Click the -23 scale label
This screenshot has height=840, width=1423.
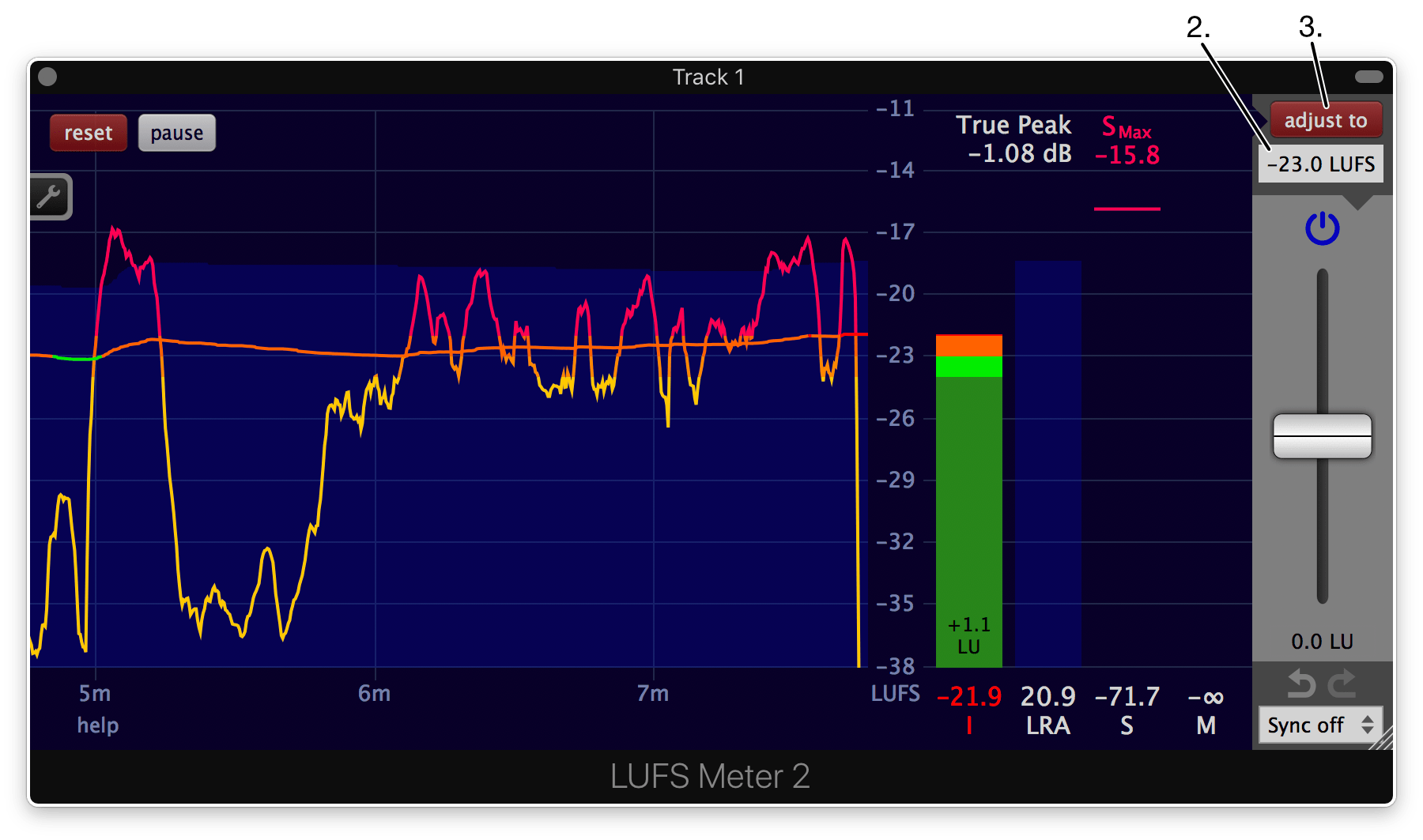click(x=896, y=355)
